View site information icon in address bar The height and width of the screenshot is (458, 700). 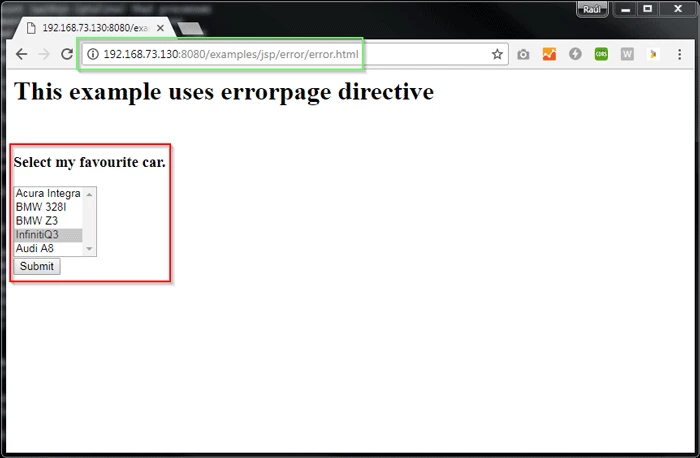92,54
